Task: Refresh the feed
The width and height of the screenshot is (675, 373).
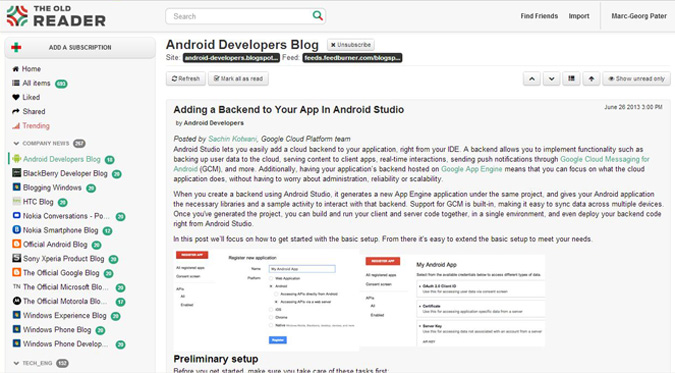Action: [x=186, y=79]
